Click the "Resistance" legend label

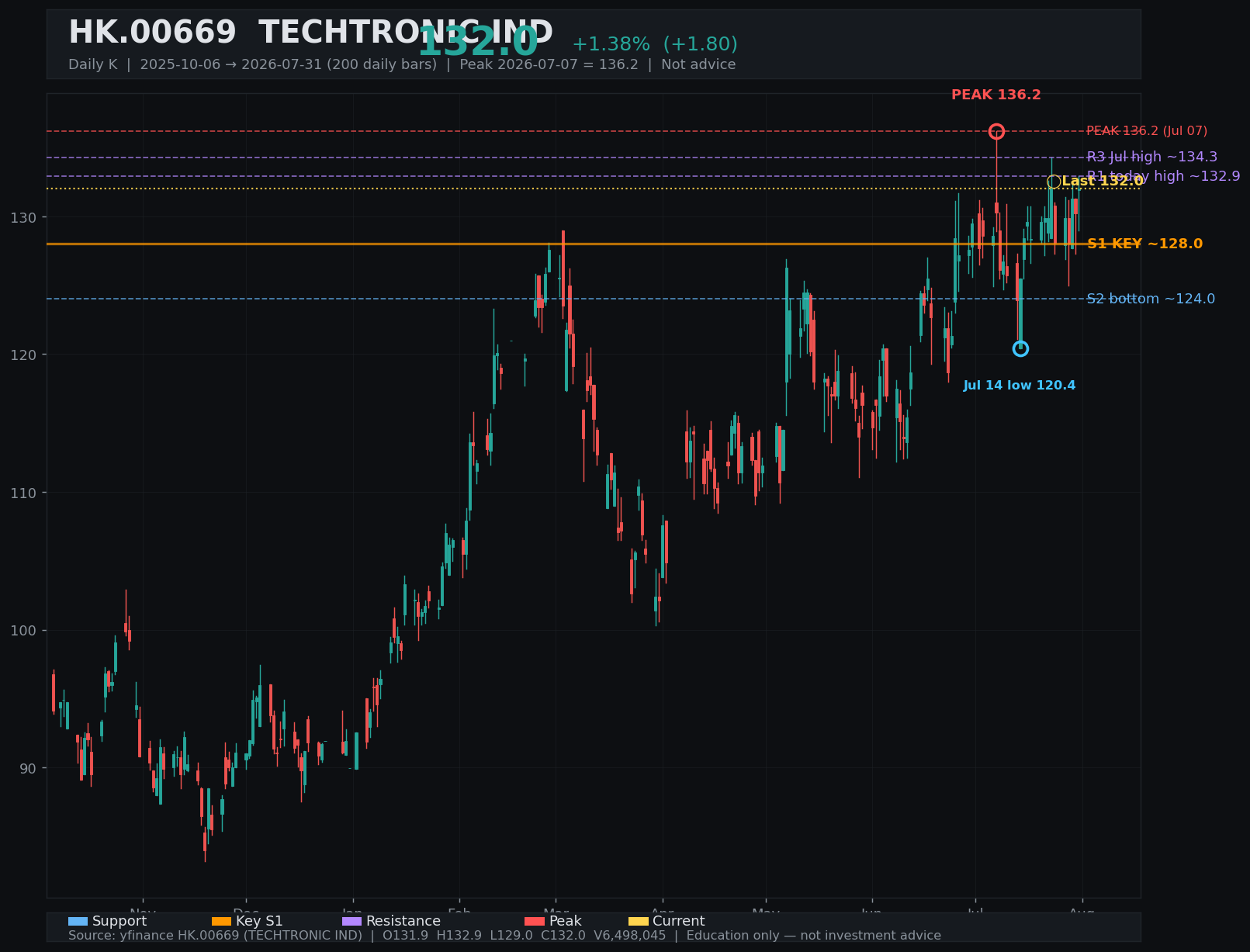click(x=403, y=921)
